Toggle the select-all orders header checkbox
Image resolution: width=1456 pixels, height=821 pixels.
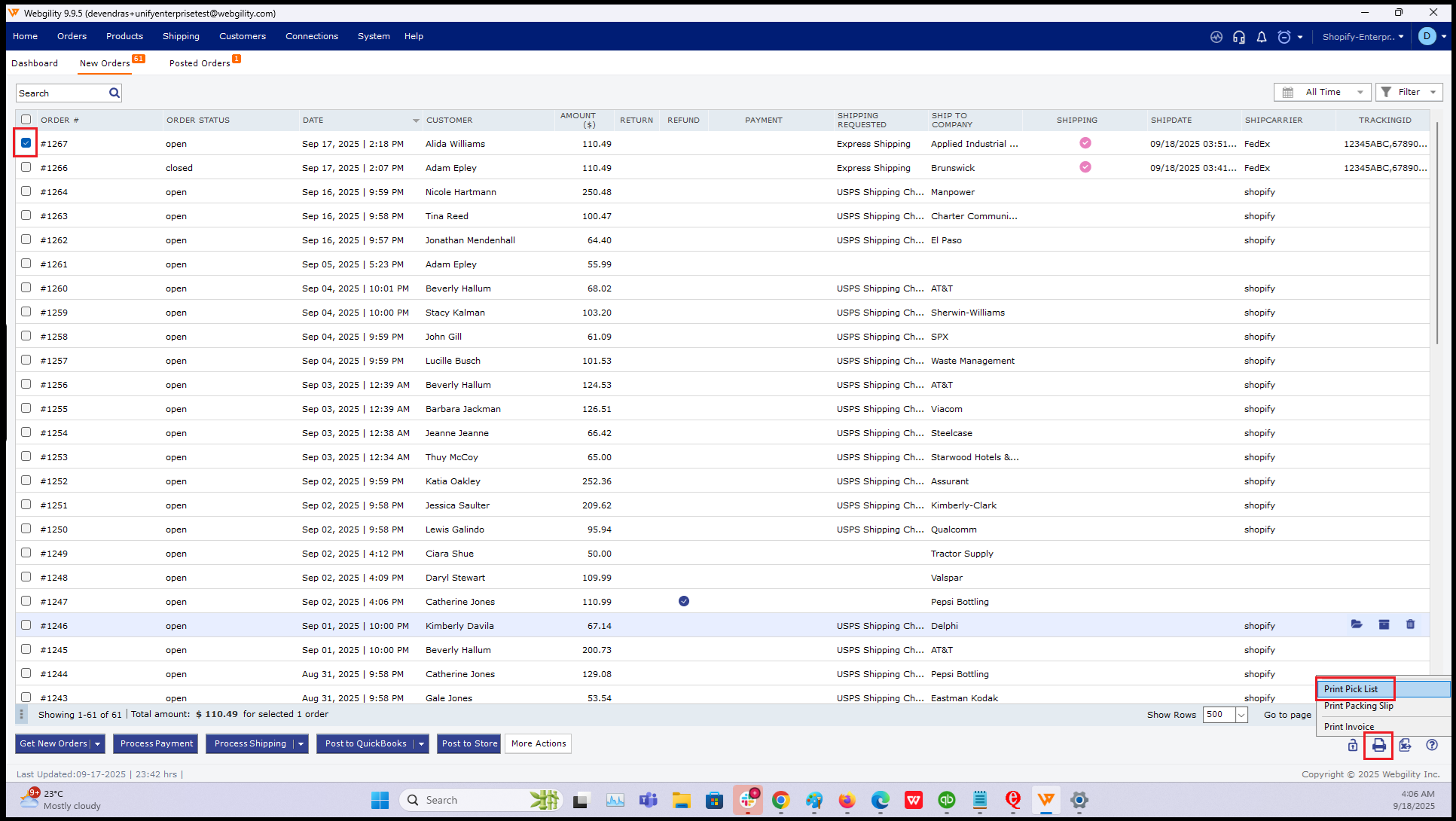(x=26, y=120)
